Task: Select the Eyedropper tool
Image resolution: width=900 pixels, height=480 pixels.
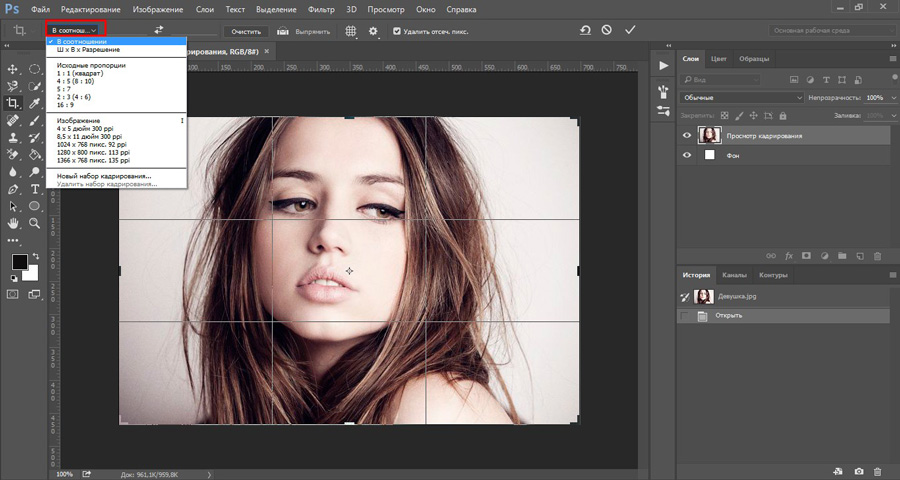Action: (x=34, y=103)
